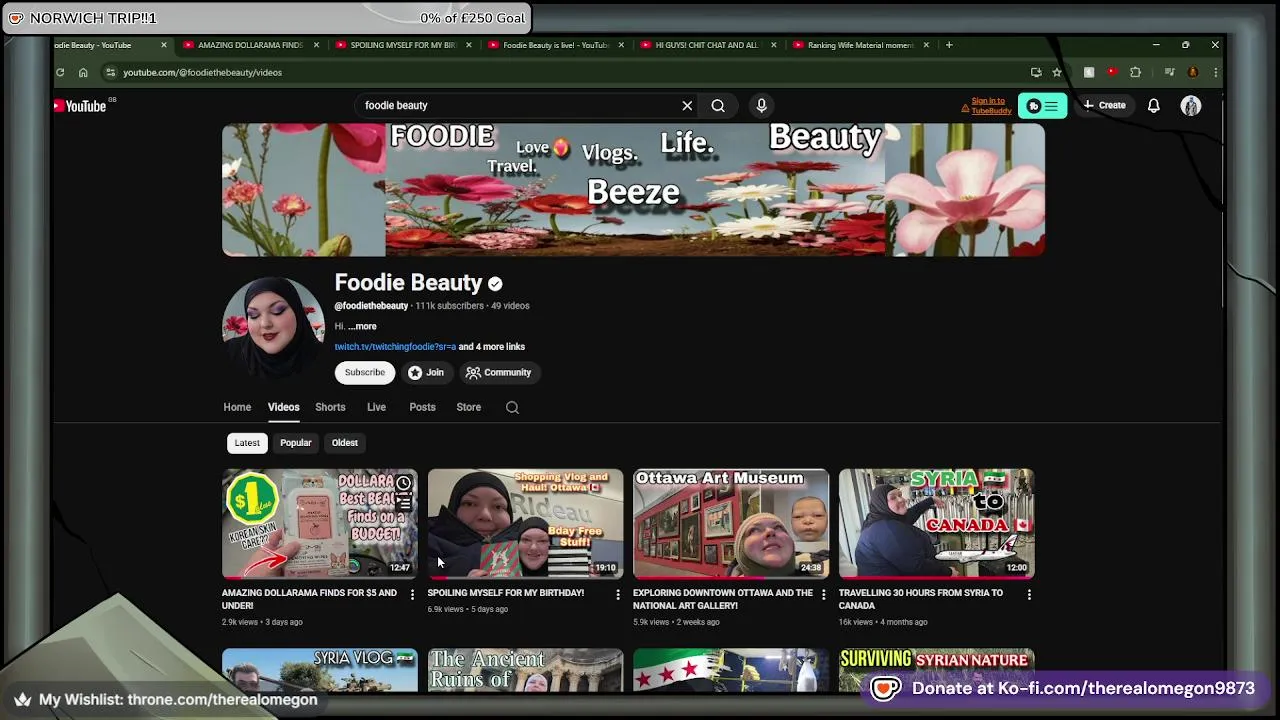The height and width of the screenshot is (720, 1280).
Task: Click the Foodie Beauty channel avatar
Action: 273,328
